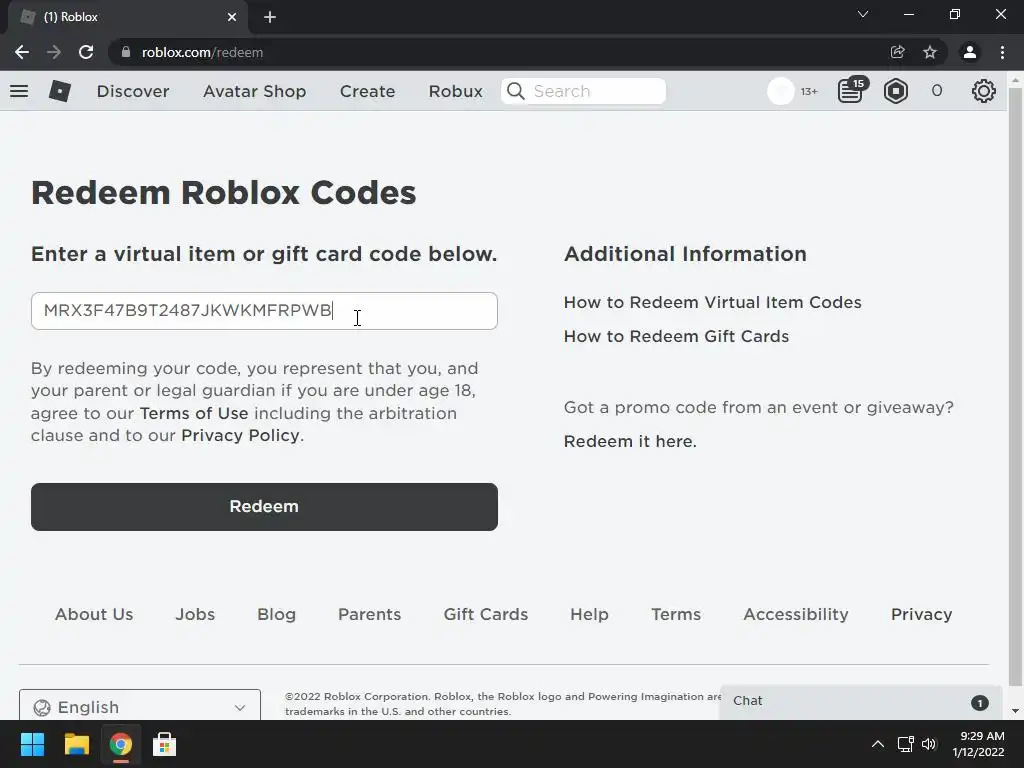
Task: Open How to Redeem Virtual Item Codes
Action: click(712, 302)
